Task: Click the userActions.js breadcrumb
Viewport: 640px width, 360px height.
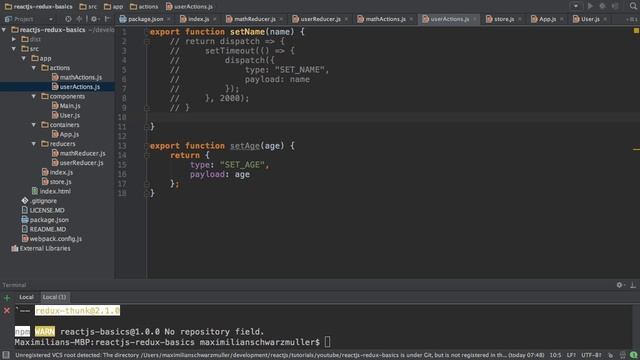Action: (189, 7)
